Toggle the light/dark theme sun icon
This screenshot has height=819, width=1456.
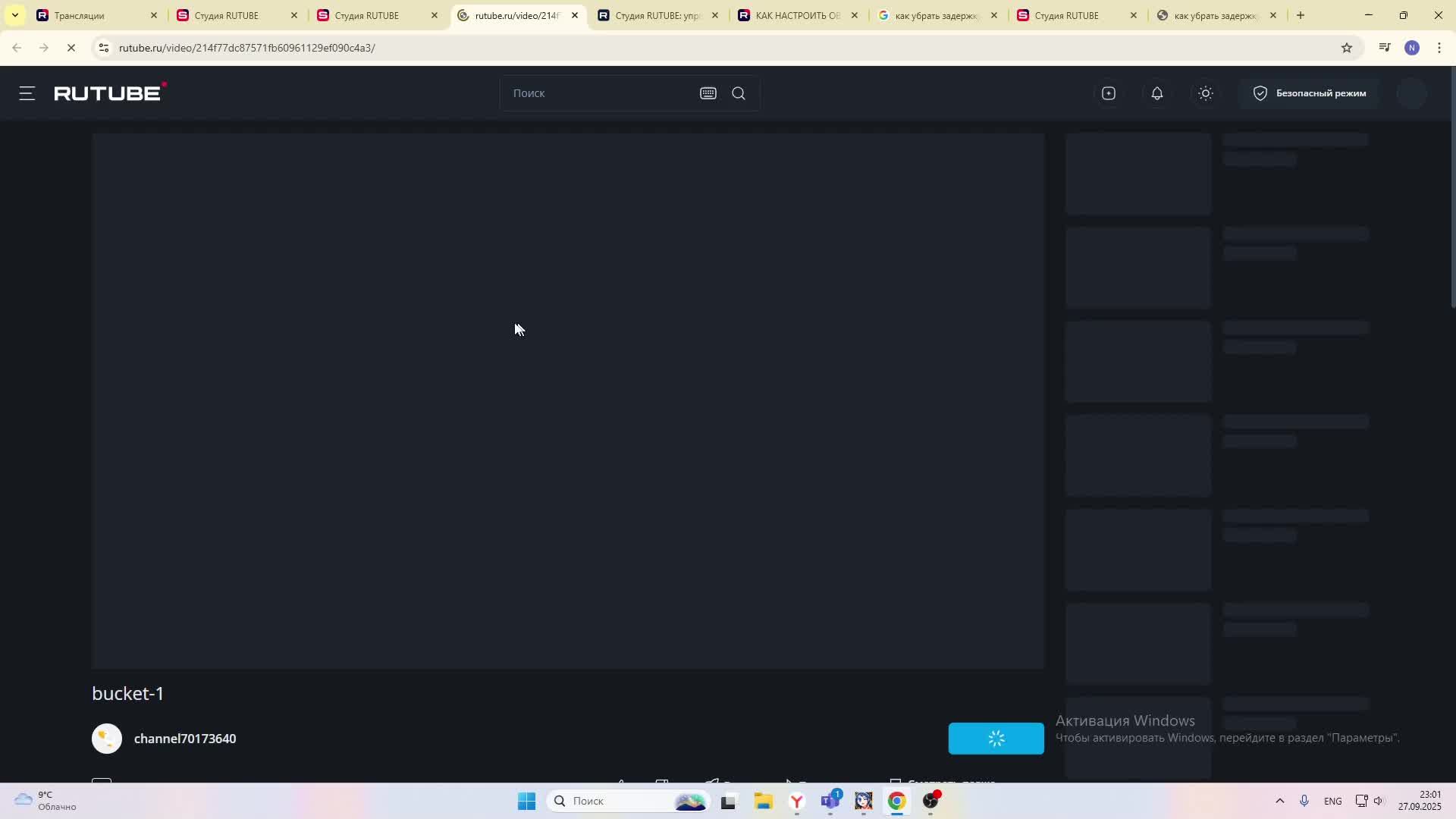point(1205,93)
